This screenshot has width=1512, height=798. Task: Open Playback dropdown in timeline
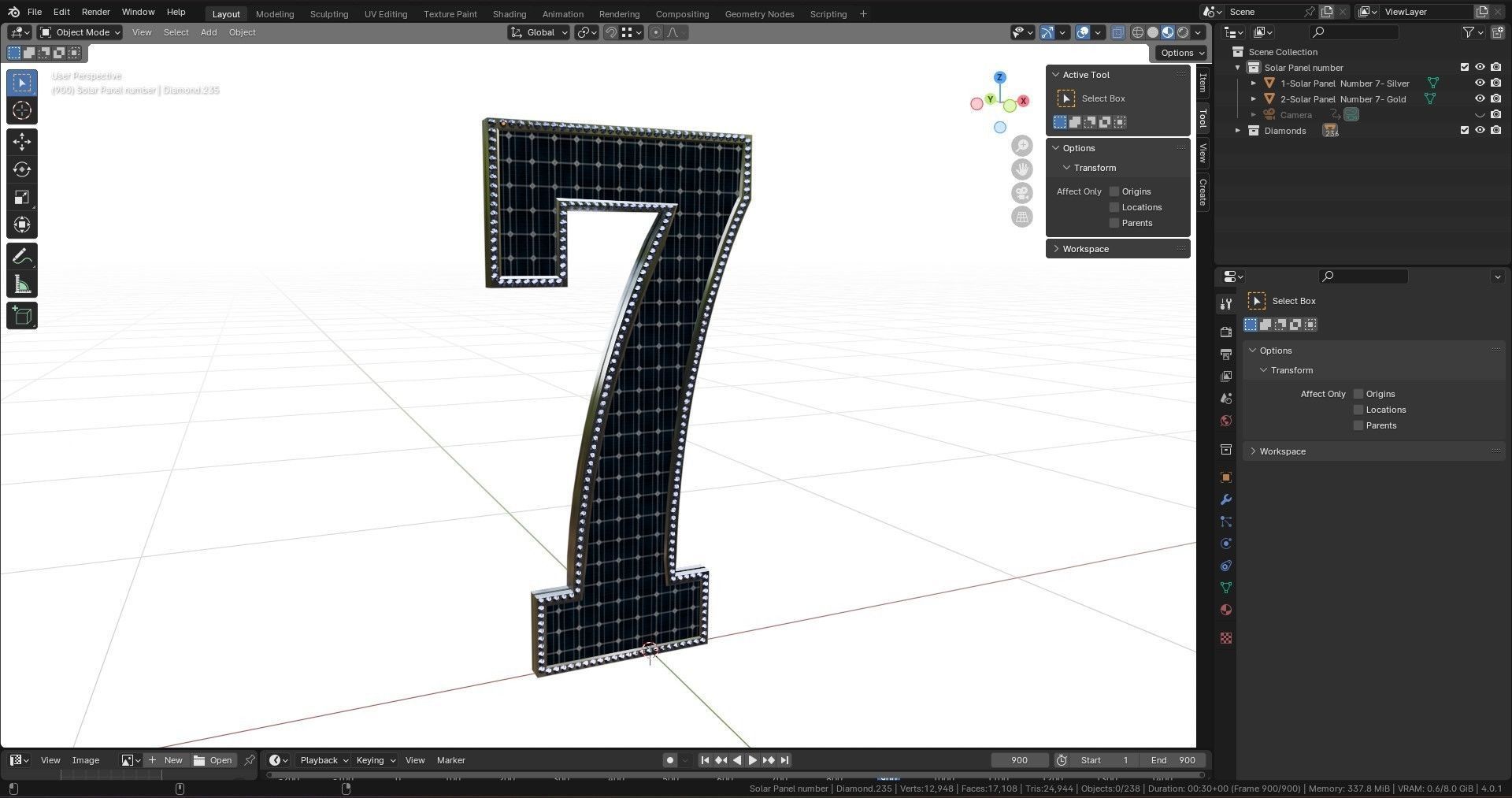(x=324, y=760)
